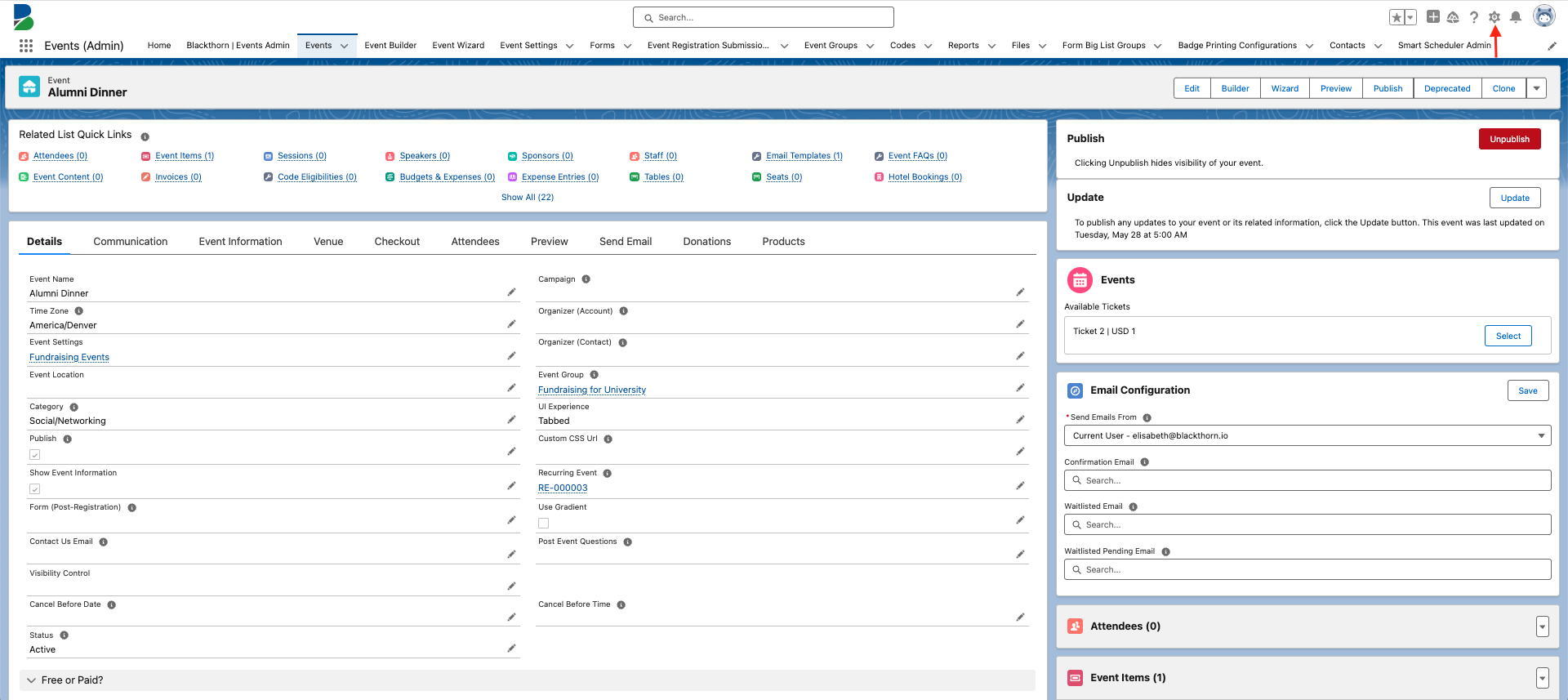Screen dimensions: 1568x700
Task: Toggle the Publish checkbox
Action: 35,455
